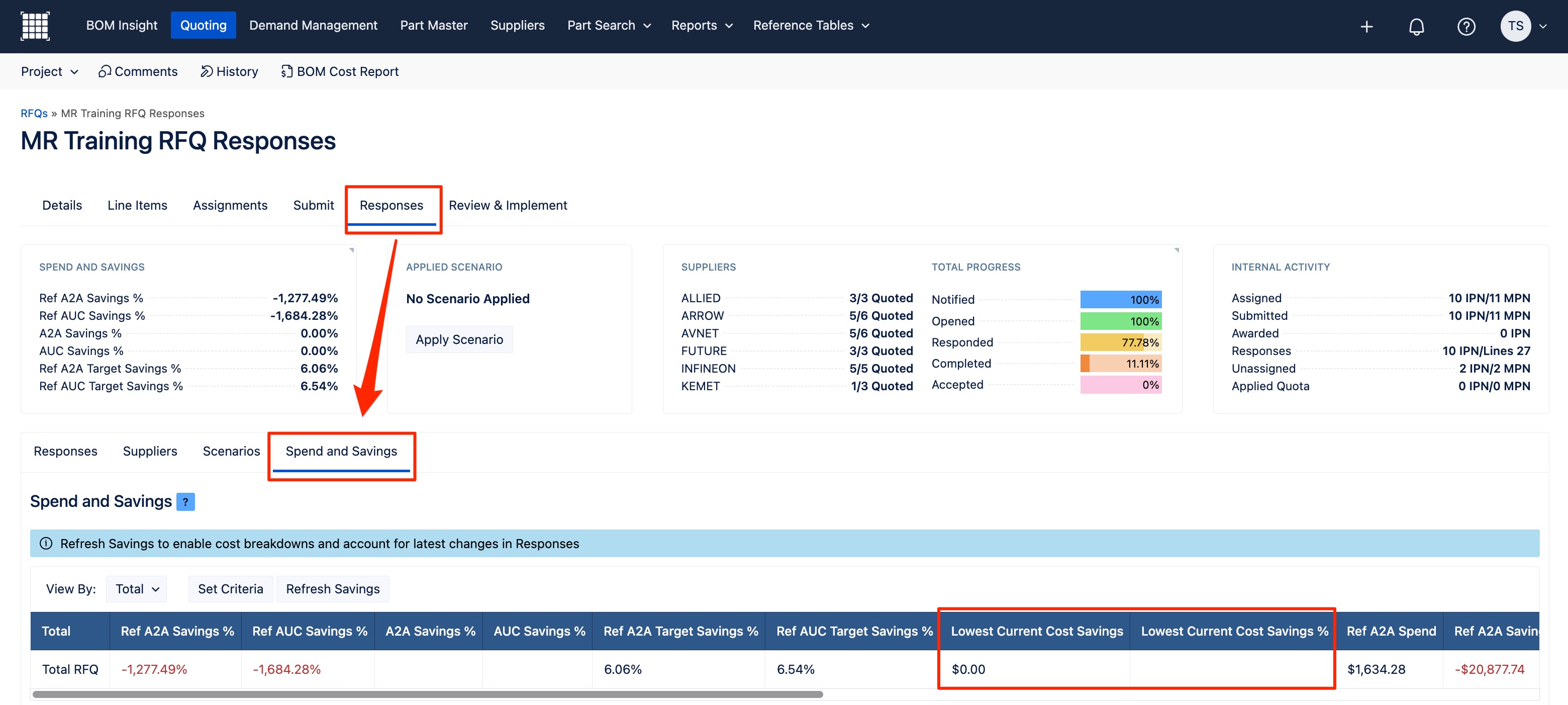Click the Set Criteria button
1568x705 pixels.
[231, 589]
